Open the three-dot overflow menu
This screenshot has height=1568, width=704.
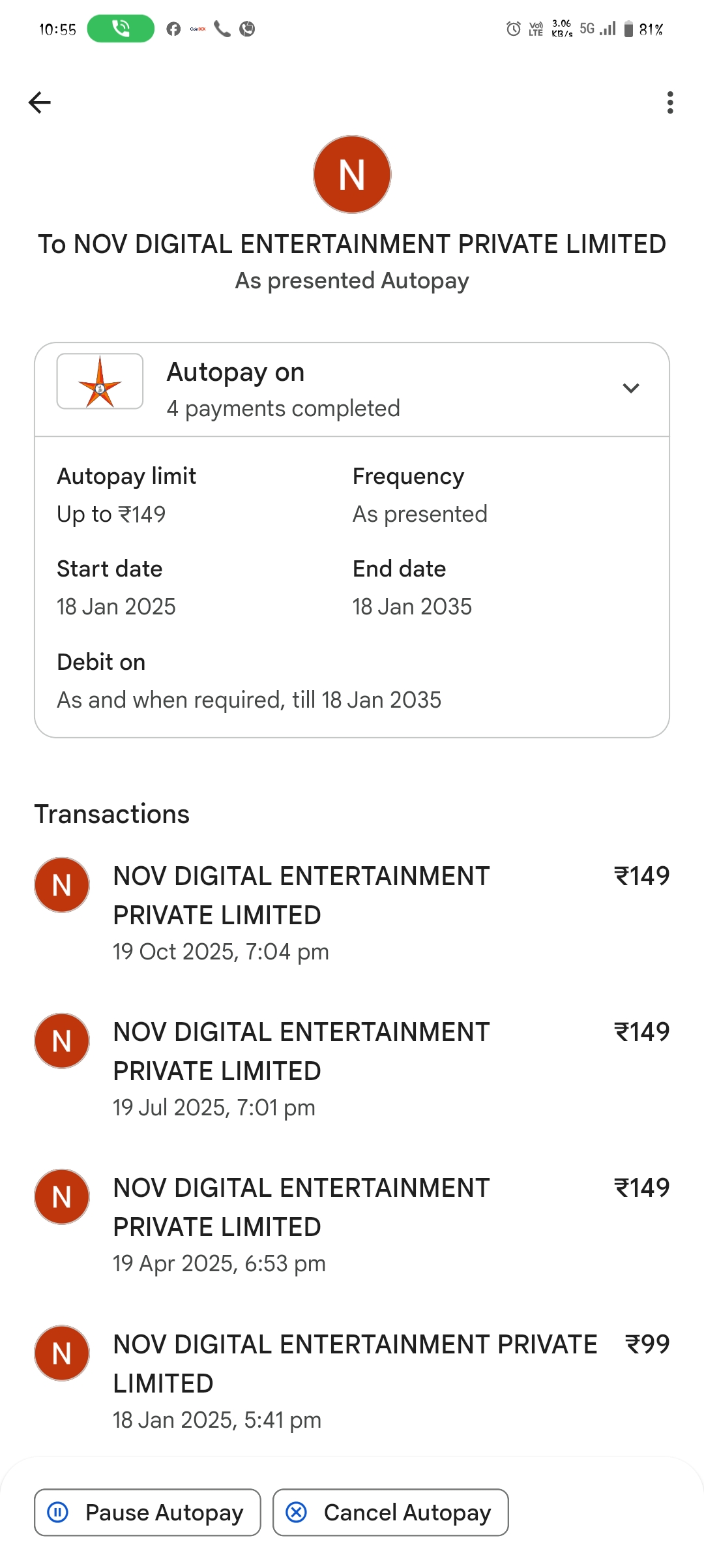(x=669, y=102)
